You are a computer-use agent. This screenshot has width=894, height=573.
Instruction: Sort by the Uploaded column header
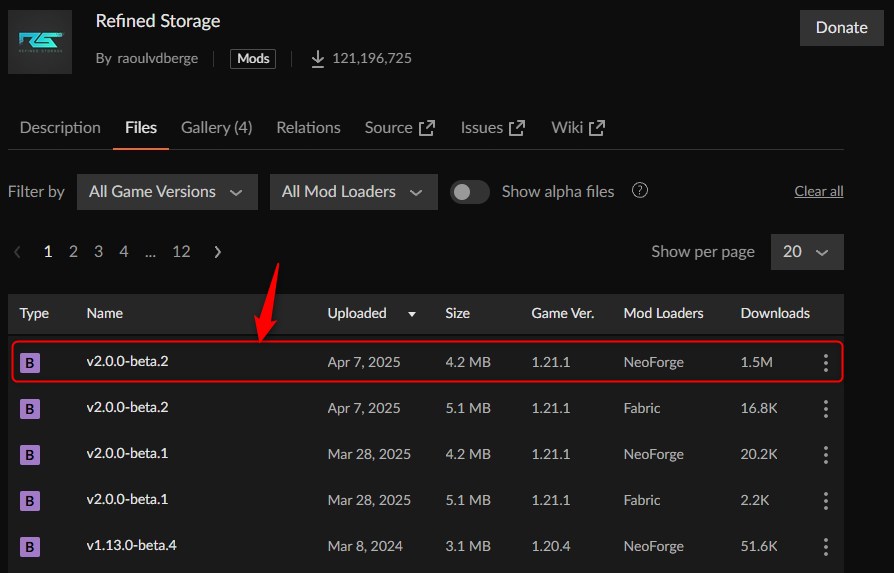tap(371, 313)
